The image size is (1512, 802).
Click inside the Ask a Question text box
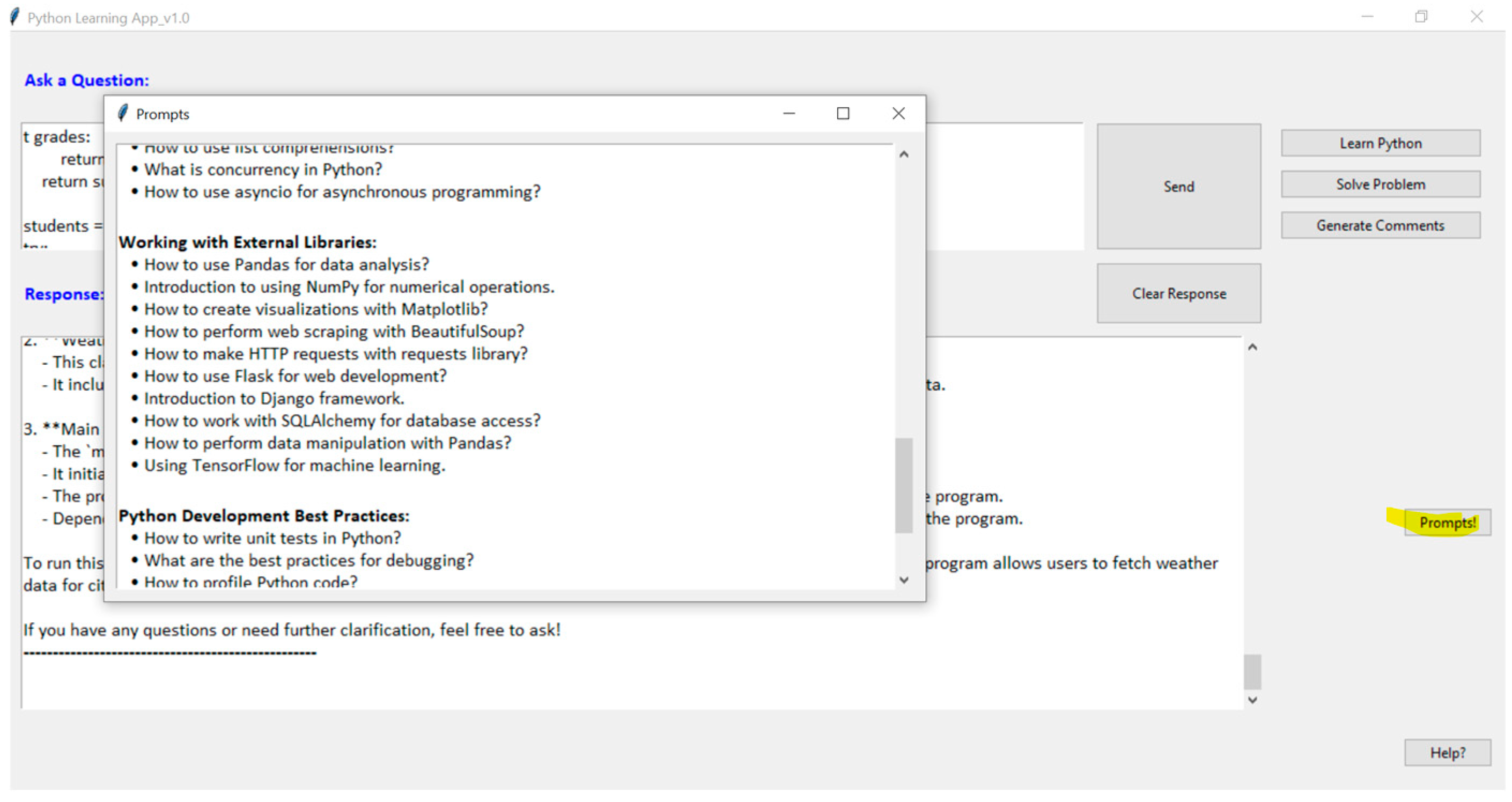tap(1004, 187)
